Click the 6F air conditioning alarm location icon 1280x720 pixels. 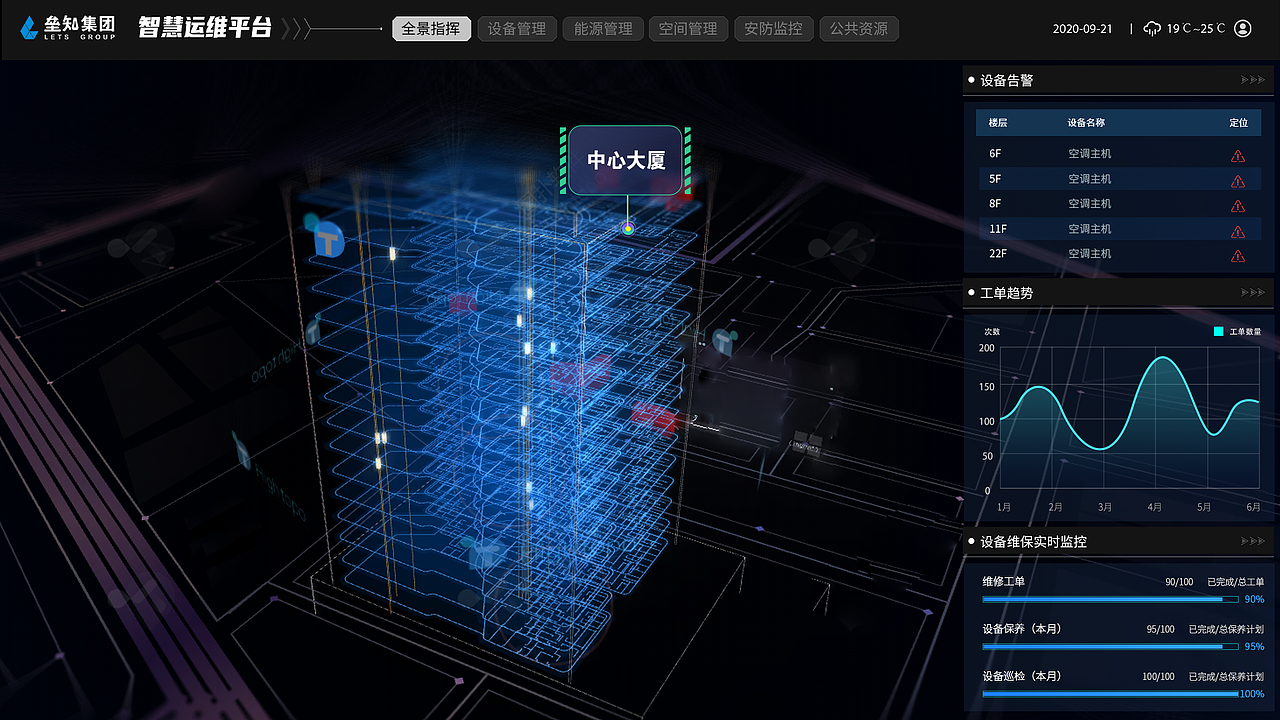[x=1238, y=155]
